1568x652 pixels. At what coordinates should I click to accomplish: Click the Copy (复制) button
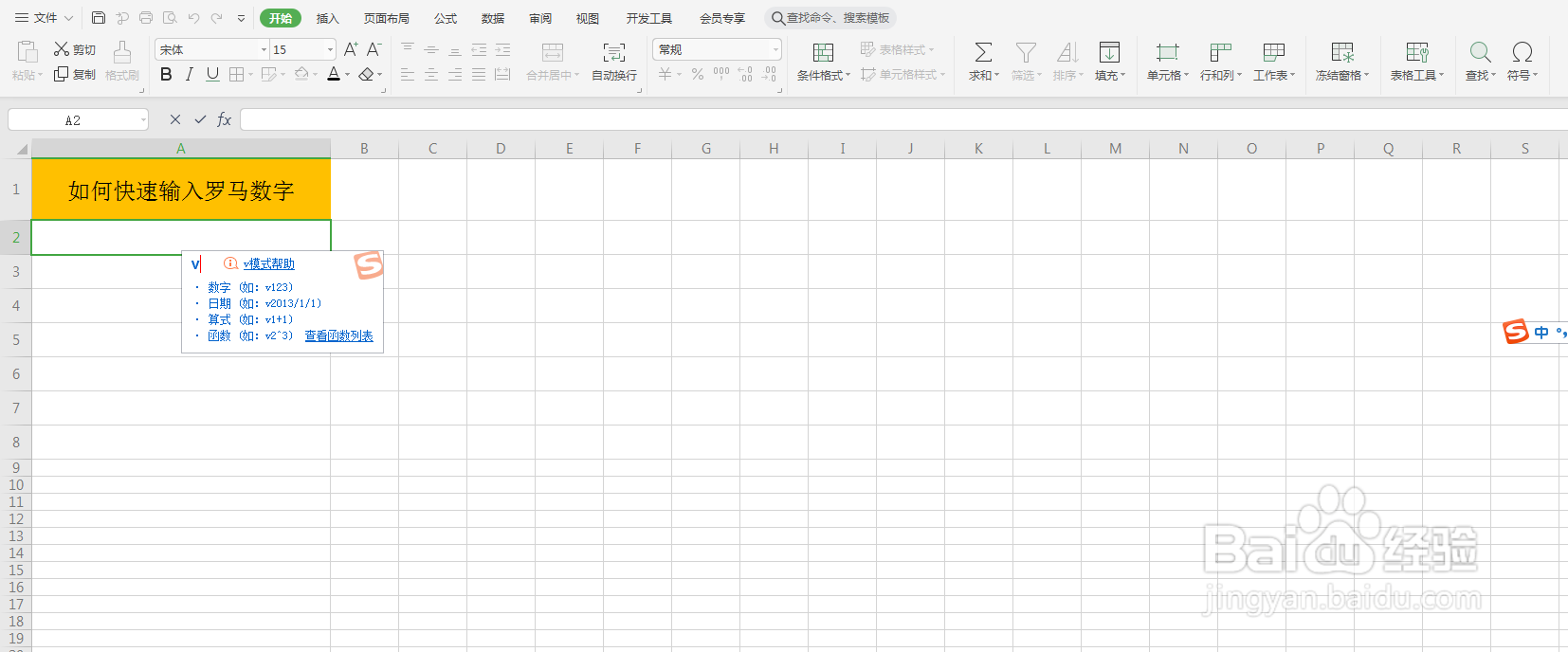tap(74, 74)
